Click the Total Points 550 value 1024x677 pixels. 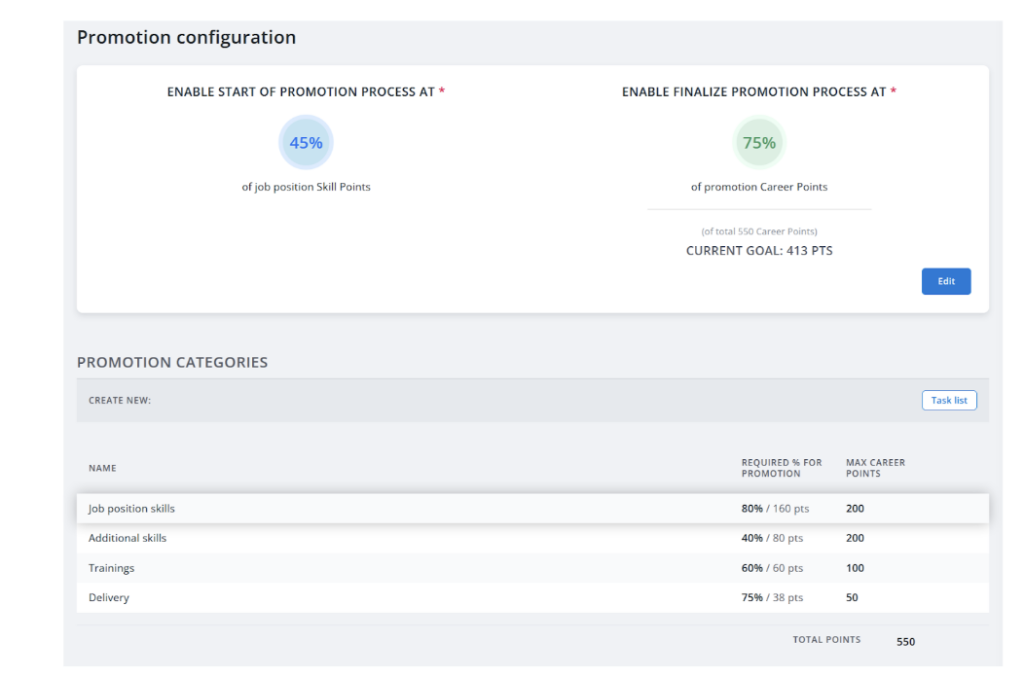[x=905, y=642]
